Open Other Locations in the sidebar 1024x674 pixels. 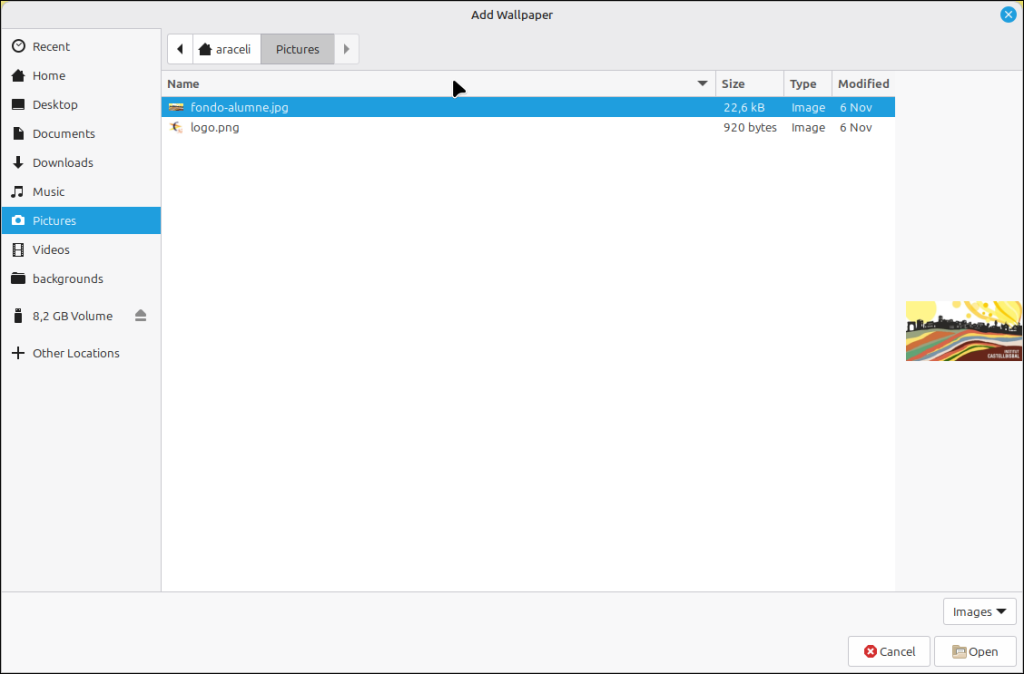[x=75, y=353]
